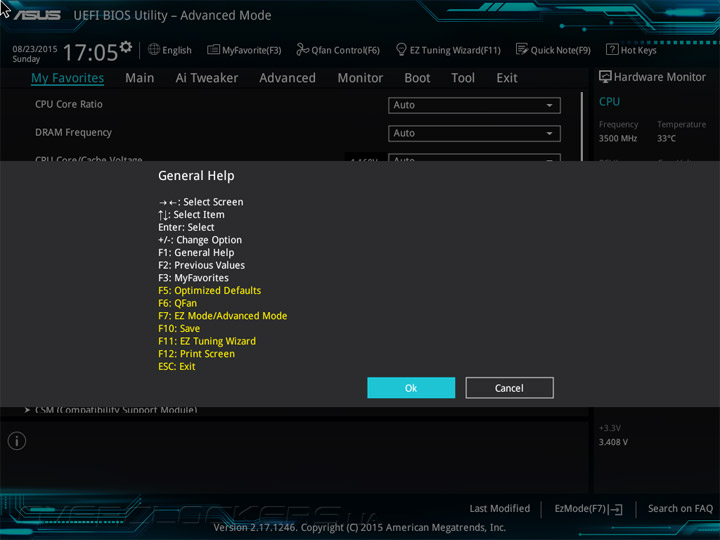
Task: Switch to EzMode(F7)
Action: coord(588,509)
